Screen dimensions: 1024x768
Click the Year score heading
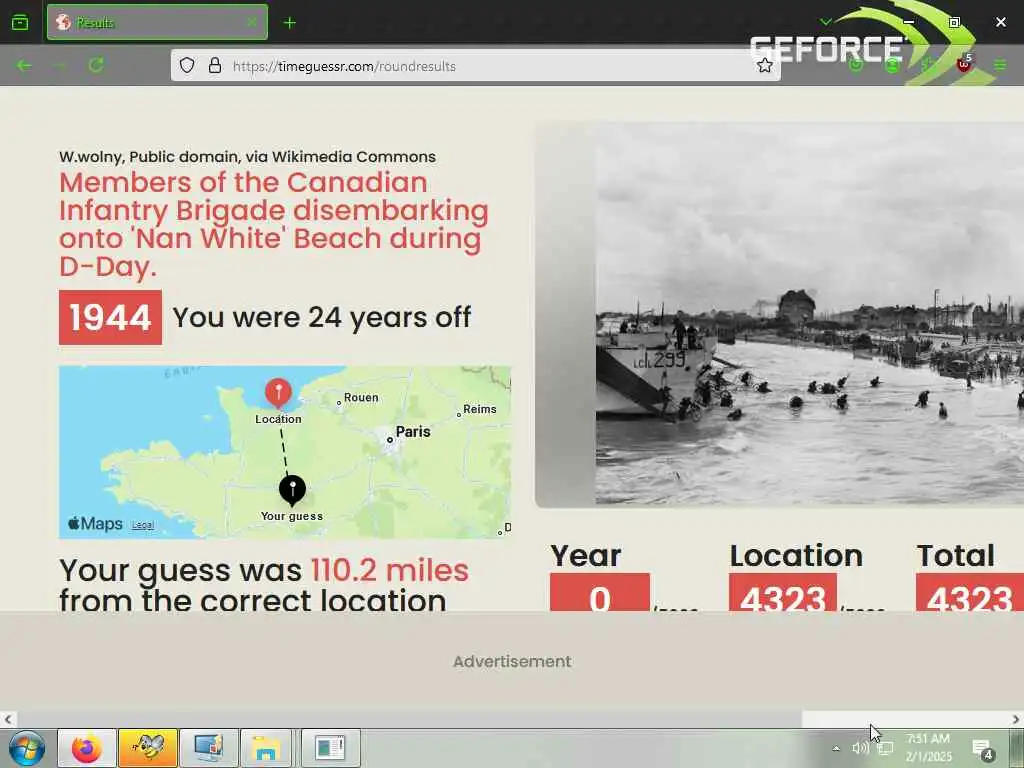pyautogui.click(x=585, y=555)
